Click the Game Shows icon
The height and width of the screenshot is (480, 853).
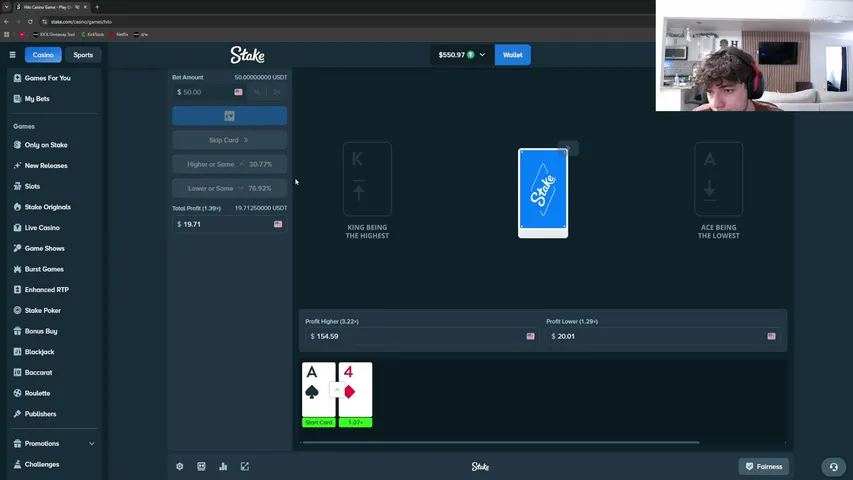point(17,248)
